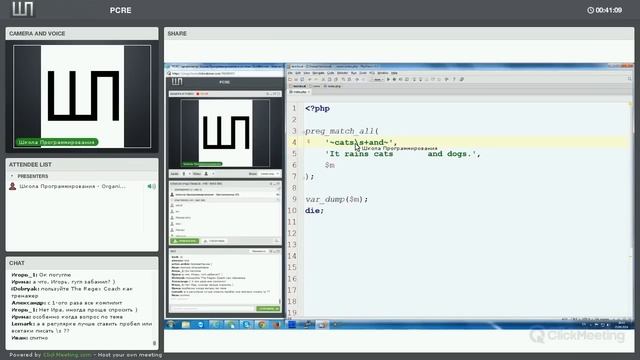This screenshot has height=360, width=640.
Task: Open Skype from shared taskbar
Action: pyautogui.click(x=247, y=324)
